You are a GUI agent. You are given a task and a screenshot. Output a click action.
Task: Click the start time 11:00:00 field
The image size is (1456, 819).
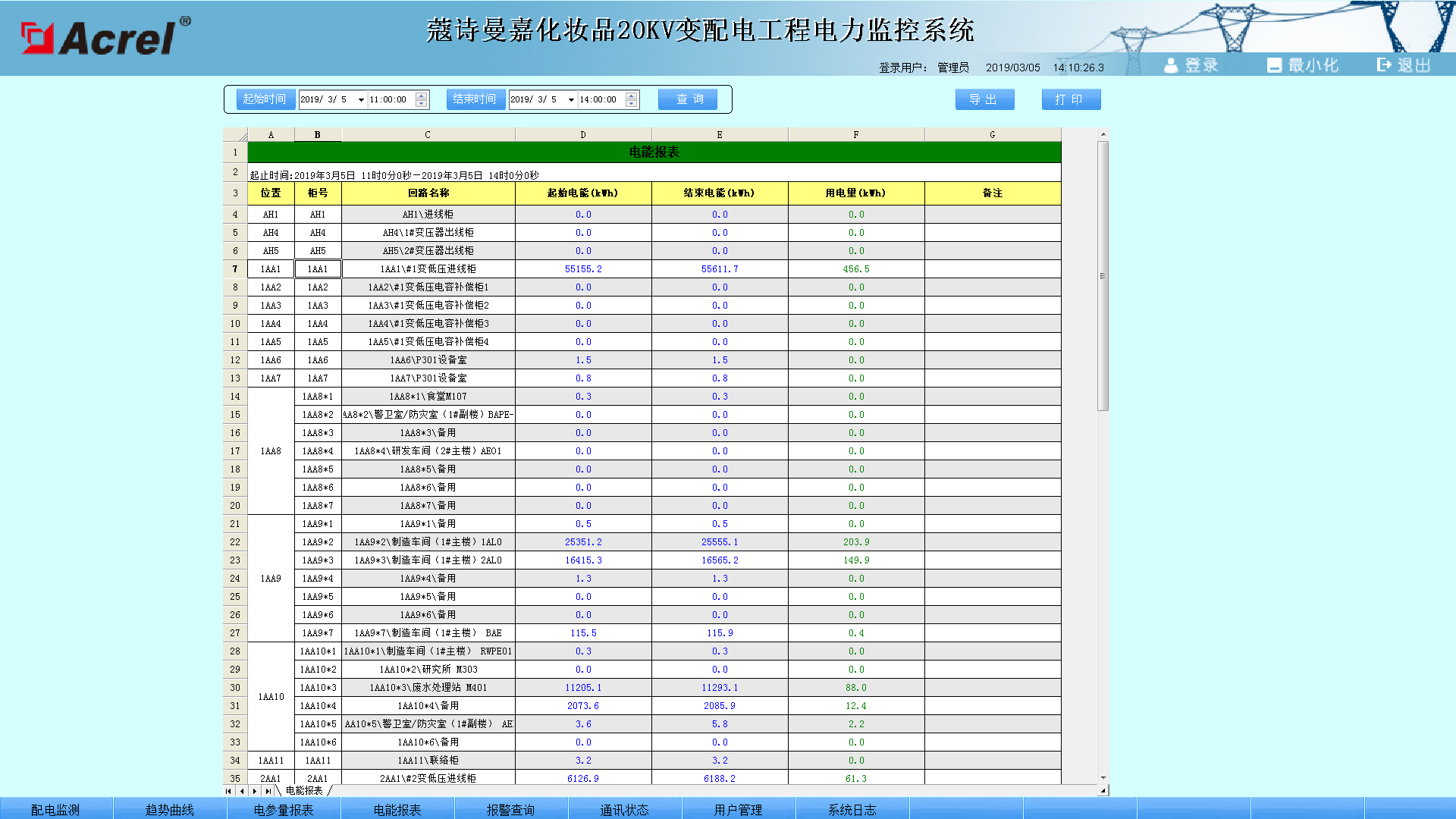point(390,100)
